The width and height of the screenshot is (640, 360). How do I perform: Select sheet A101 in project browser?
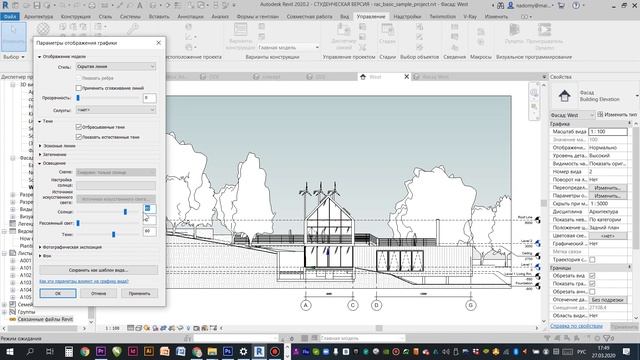point(25,268)
